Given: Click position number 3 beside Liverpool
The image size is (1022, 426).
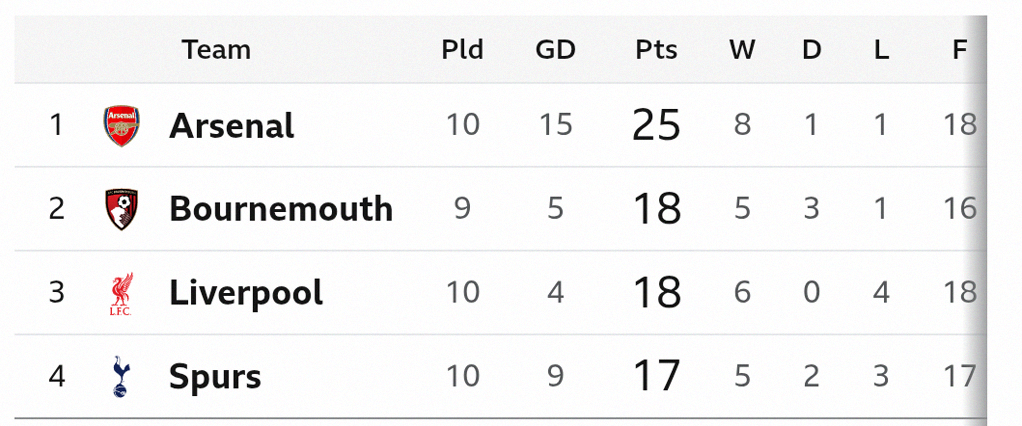Looking at the screenshot, I should [x=56, y=293].
